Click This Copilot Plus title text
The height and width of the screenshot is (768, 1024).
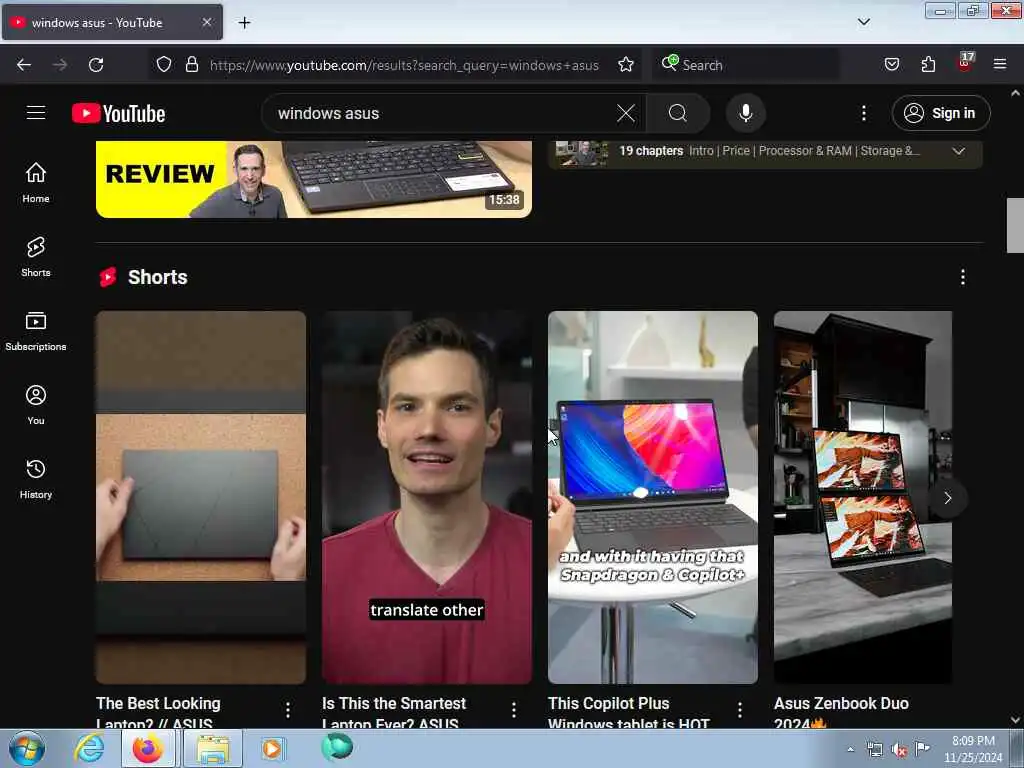(629, 712)
